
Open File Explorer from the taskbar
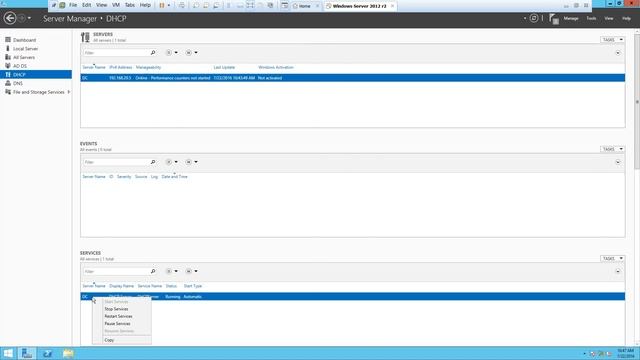point(68,353)
